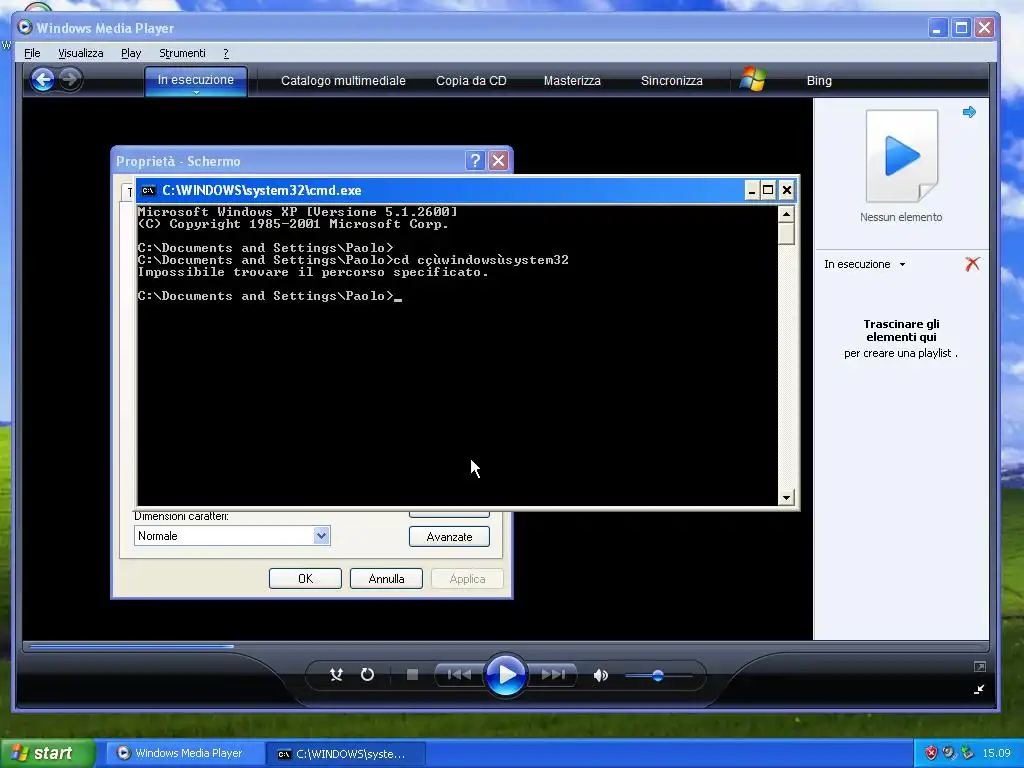Open the ? help menu
The image size is (1024, 768).
coord(226,53)
